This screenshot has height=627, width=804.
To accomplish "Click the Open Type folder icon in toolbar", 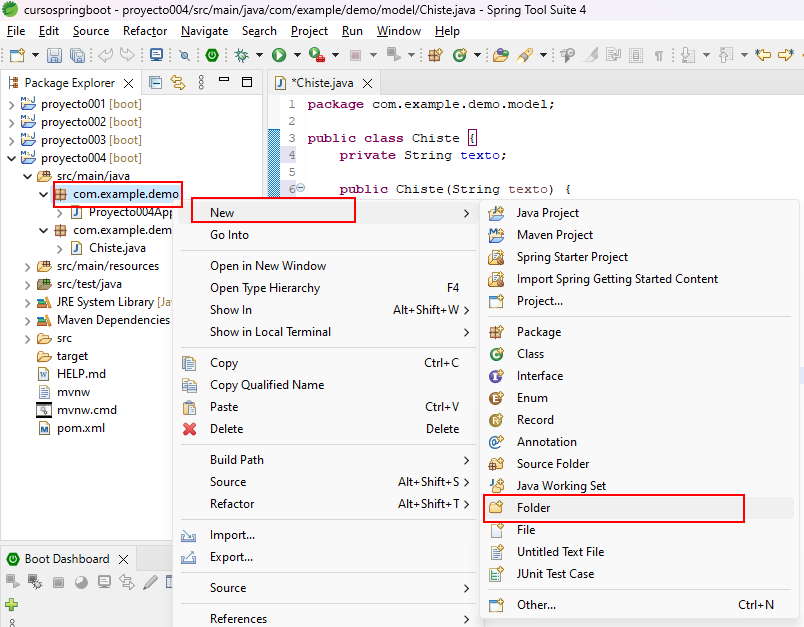I will point(500,55).
